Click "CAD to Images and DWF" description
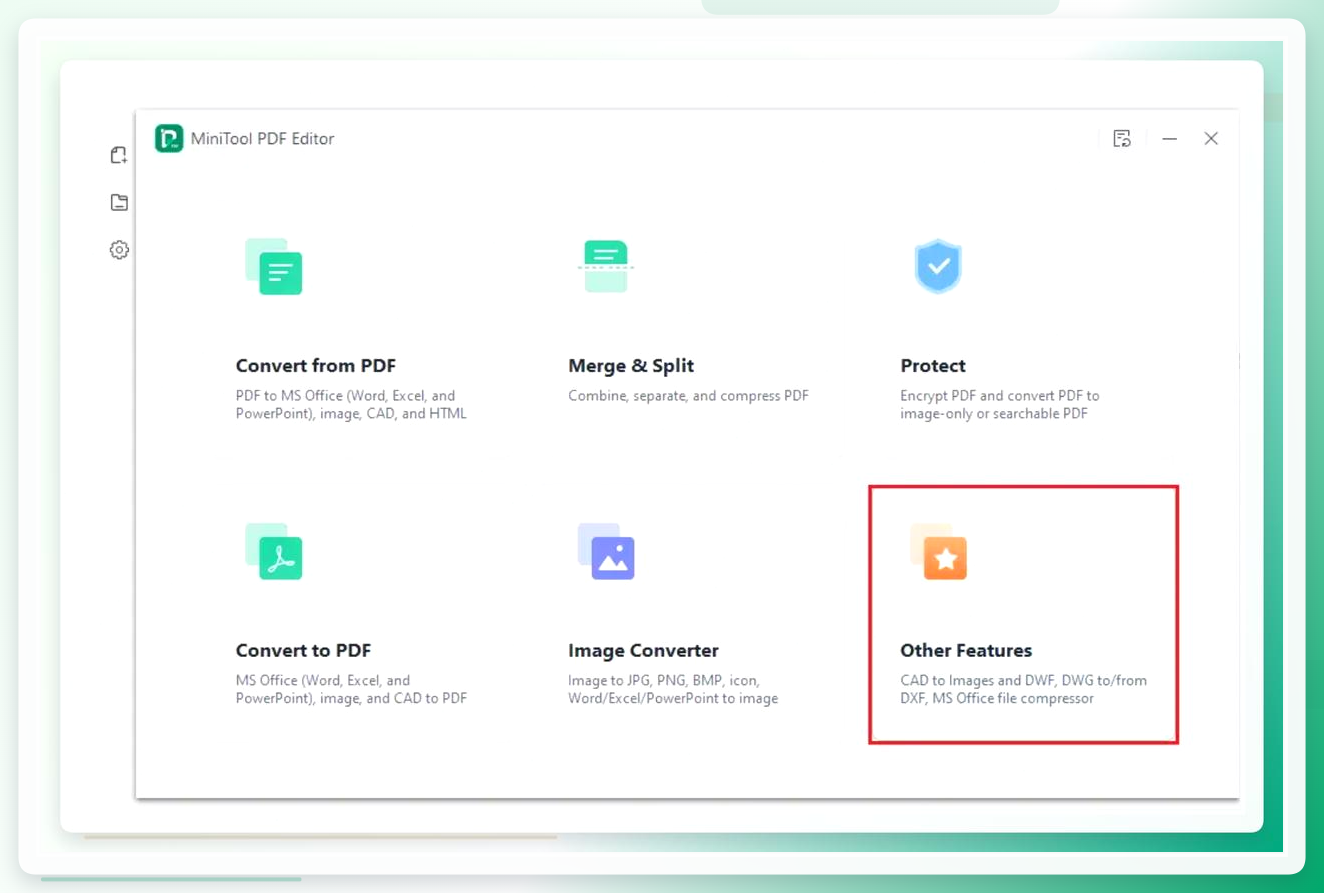The image size is (1324, 893). [979, 681]
